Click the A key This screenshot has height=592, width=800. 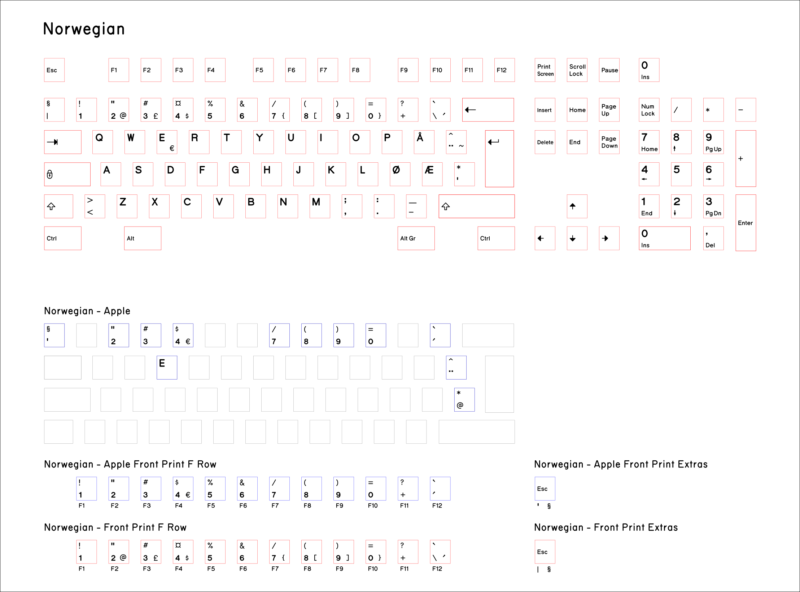tap(111, 174)
